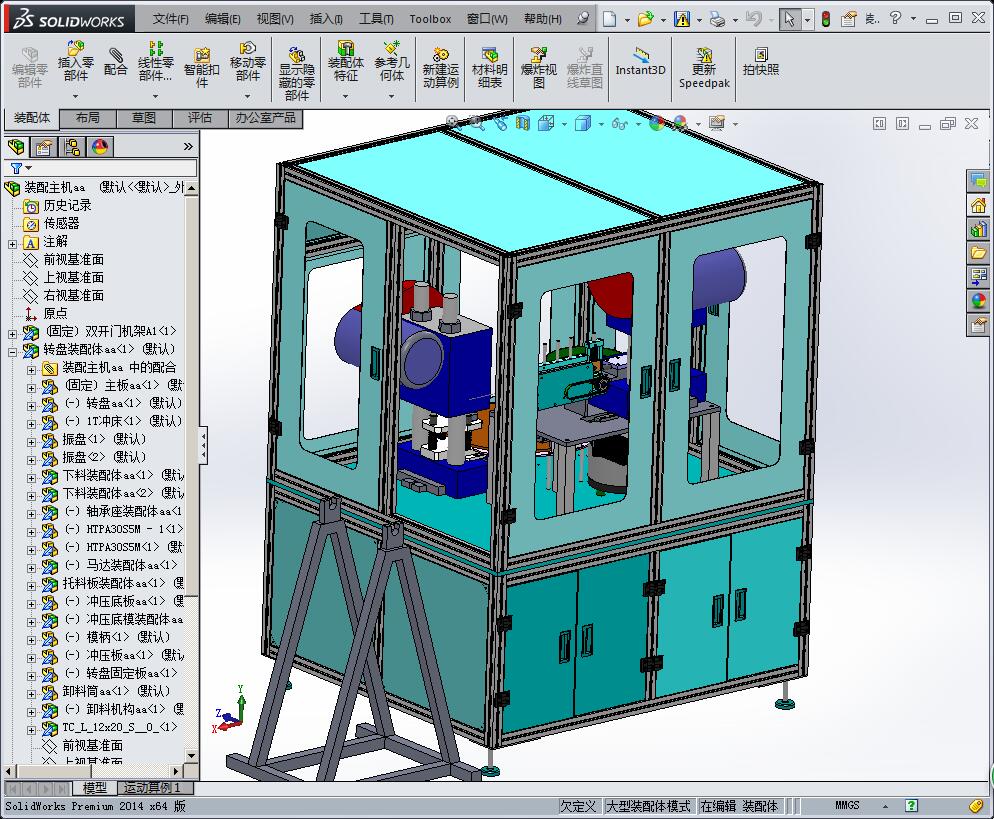The image size is (994, 819).
Task: Switch to DisplayManager tab icon
Action: tap(100, 147)
